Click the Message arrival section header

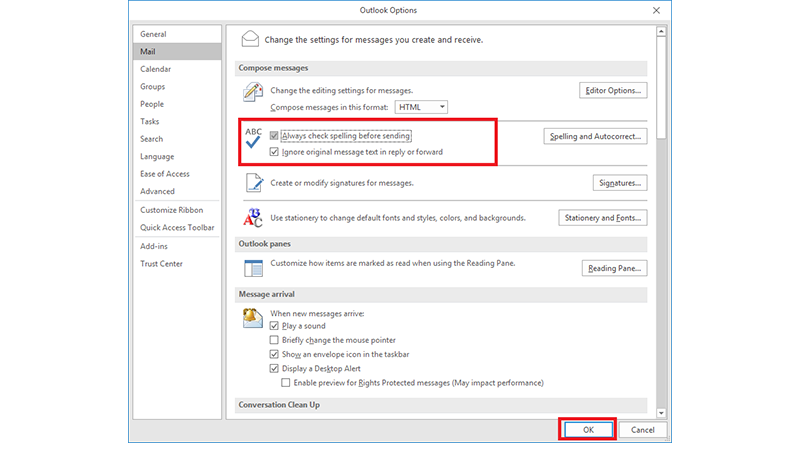coord(441,294)
